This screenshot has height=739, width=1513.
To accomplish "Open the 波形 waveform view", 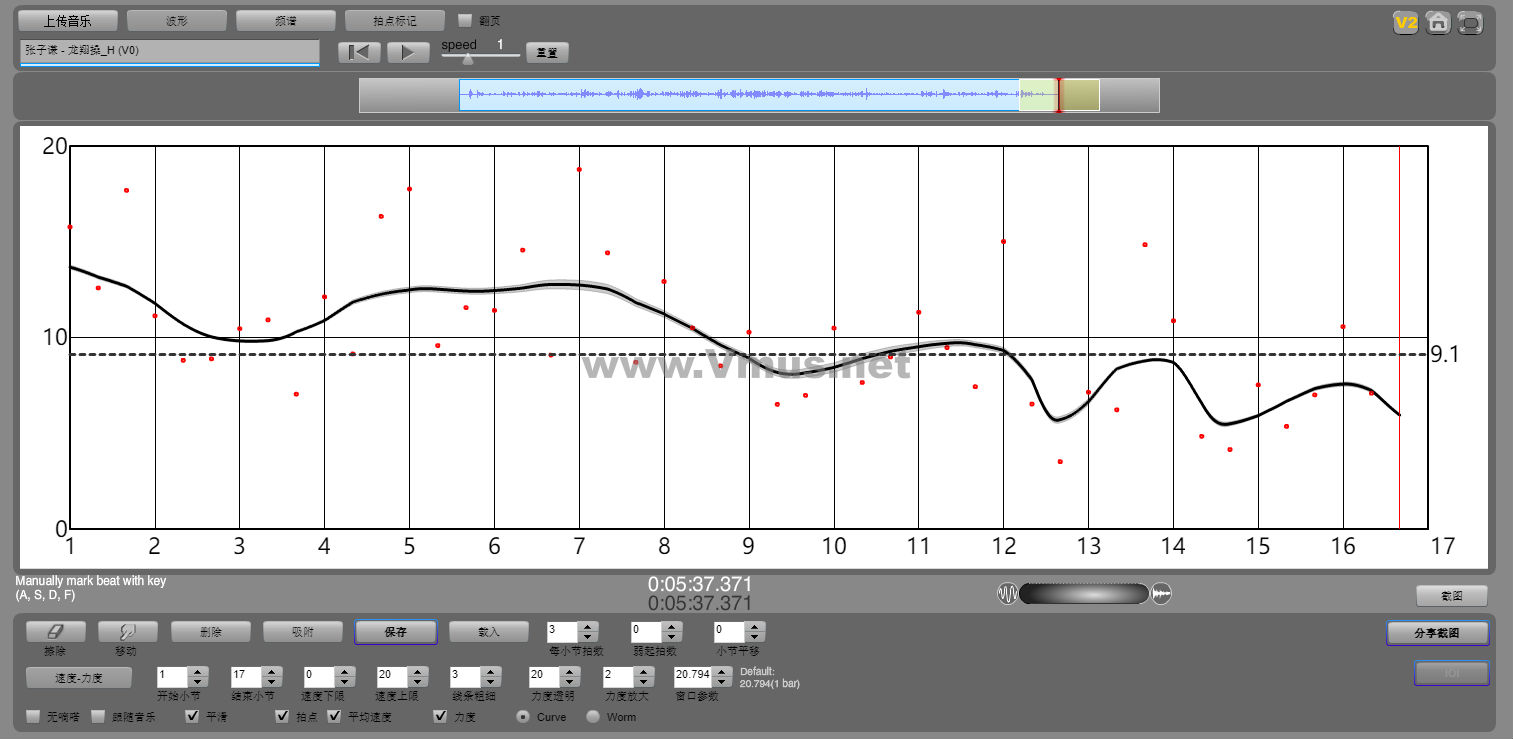I will (x=177, y=21).
